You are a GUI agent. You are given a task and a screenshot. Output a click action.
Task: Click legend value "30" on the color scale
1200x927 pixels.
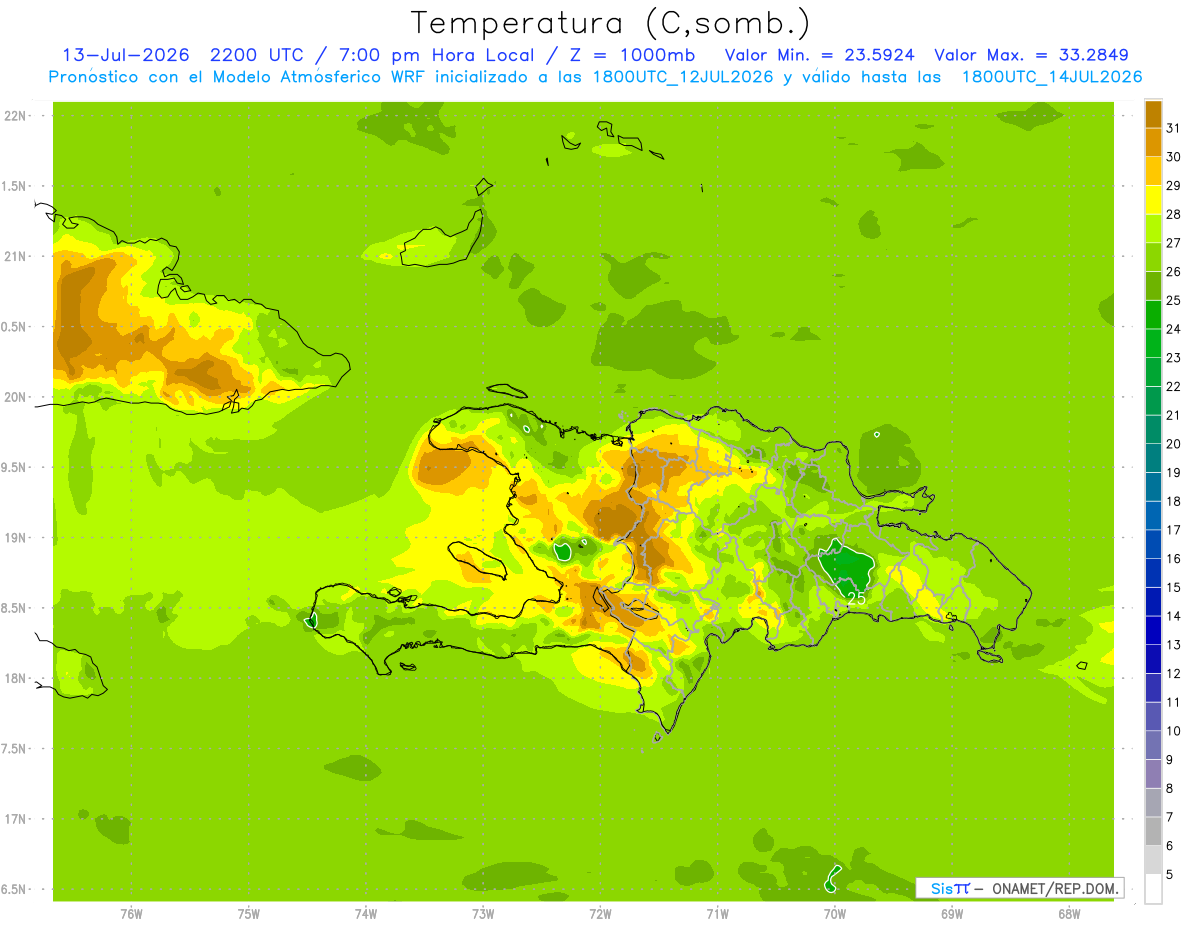(1174, 157)
